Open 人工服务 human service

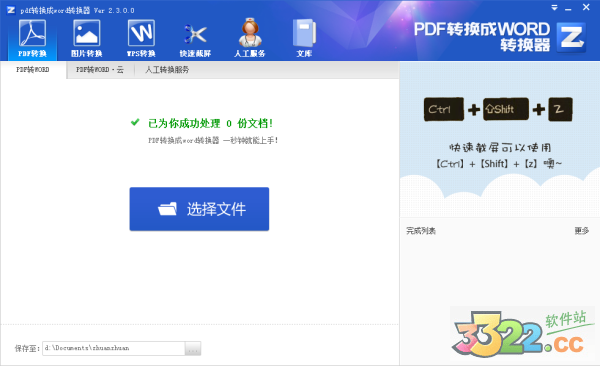pos(249,39)
